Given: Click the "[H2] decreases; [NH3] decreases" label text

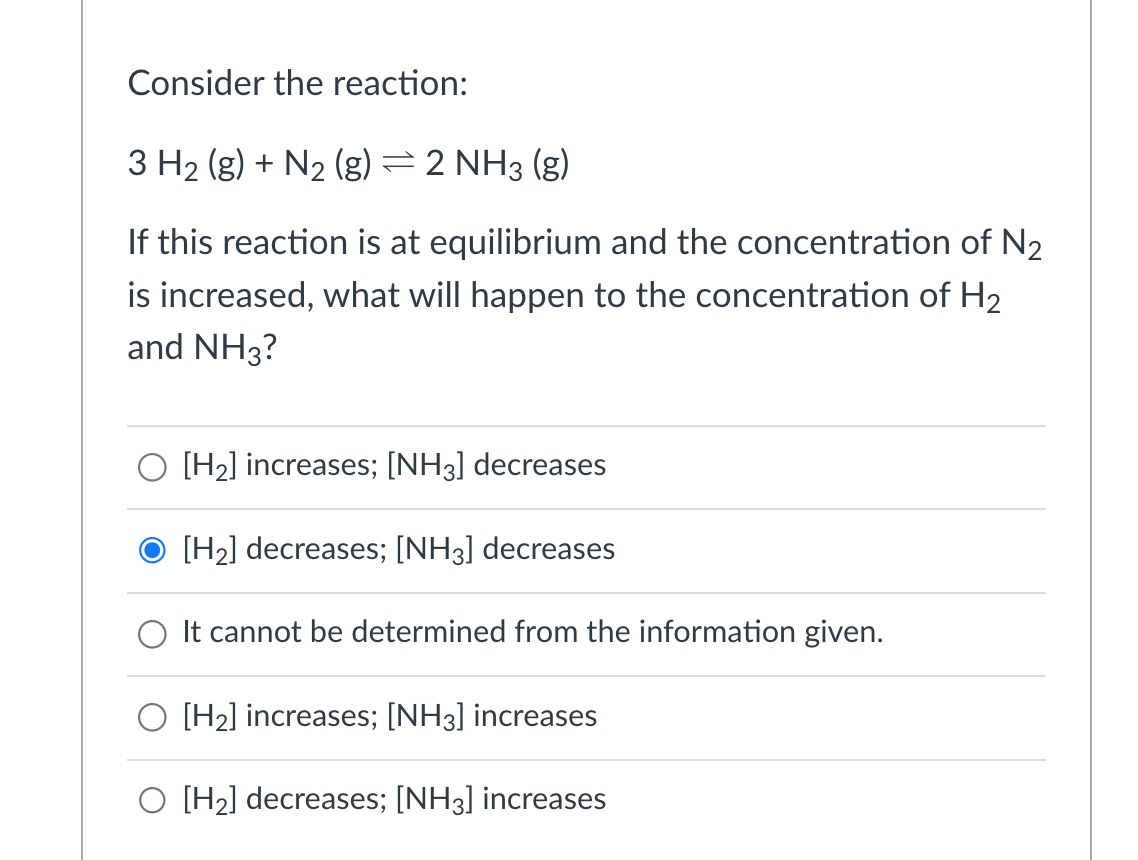Looking at the screenshot, I should click(x=398, y=549).
